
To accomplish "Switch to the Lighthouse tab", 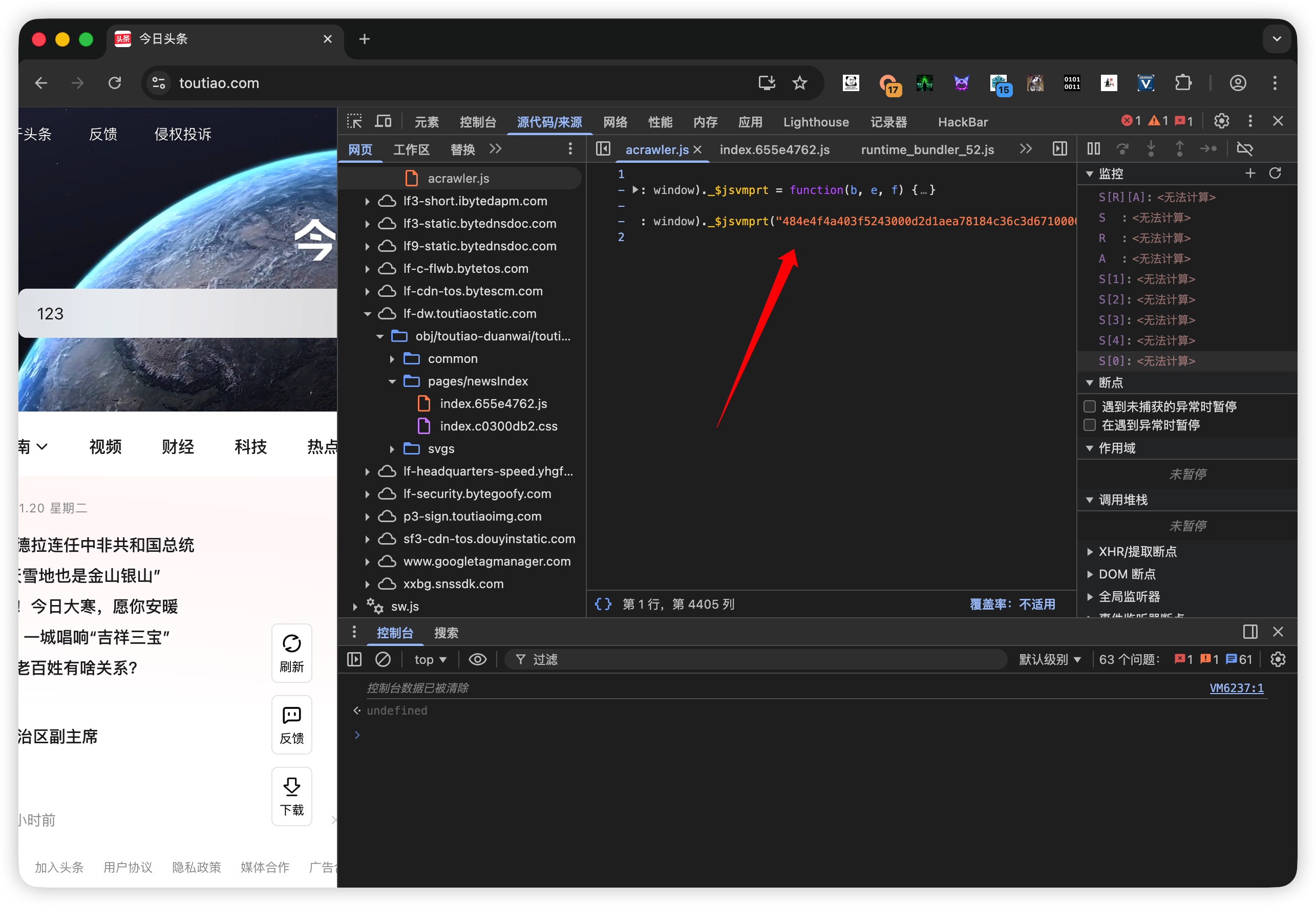I will [815, 122].
